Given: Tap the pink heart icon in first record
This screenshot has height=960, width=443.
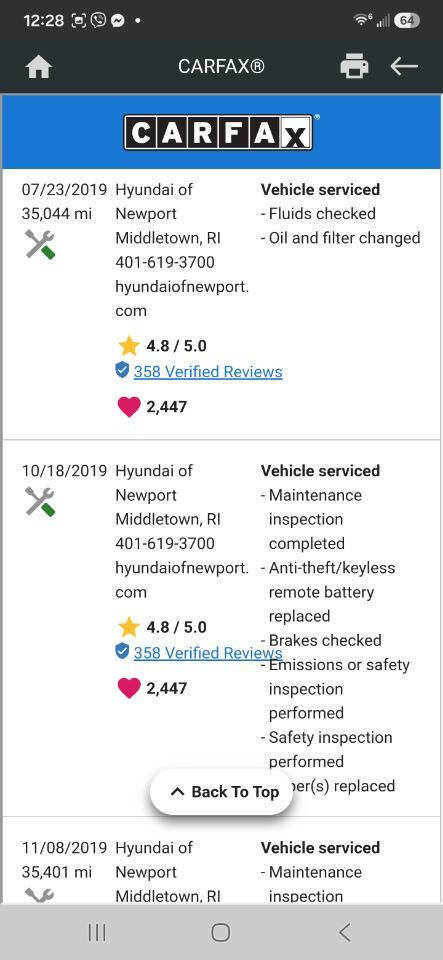Looking at the screenshot, I should click(x=128, y=407).
